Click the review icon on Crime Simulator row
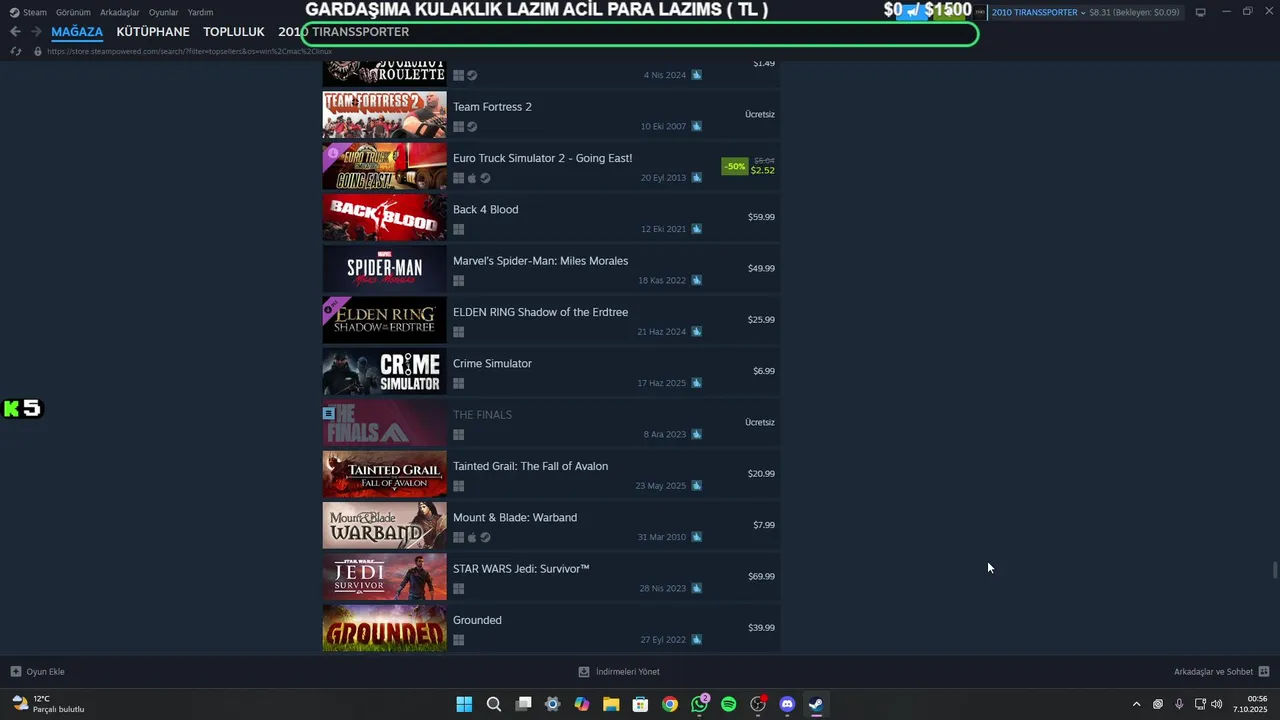 point(696,383)
